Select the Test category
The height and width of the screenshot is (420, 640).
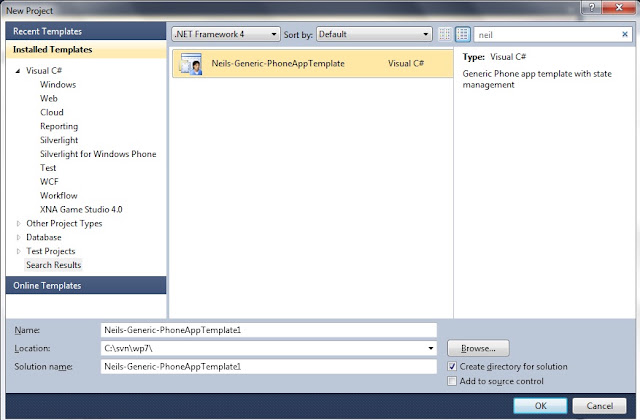[x=48, y=168]
